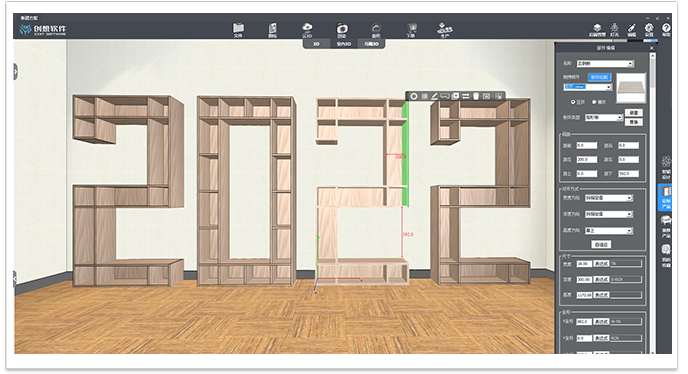
Task: Open the folder-shaped File icon in top toolbar
Action: point(238,29)
